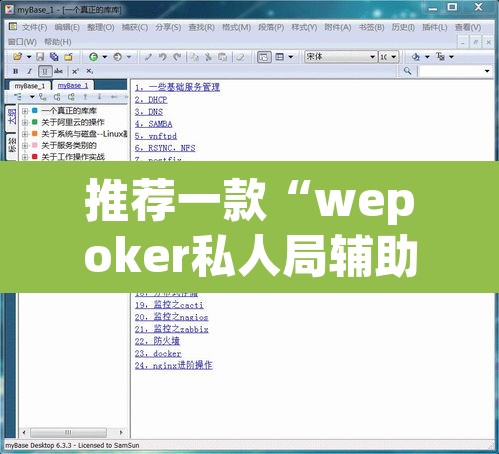Click the tree scrollbar right arrow
Image resolution: width=499 pixels, height=454 pixels.
(121, 433)
